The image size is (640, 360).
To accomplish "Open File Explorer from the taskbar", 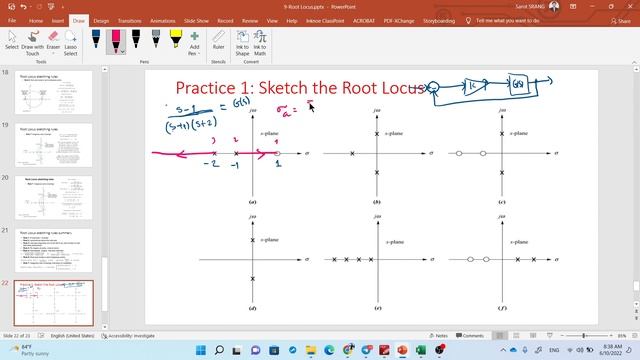I will point(311,350).
